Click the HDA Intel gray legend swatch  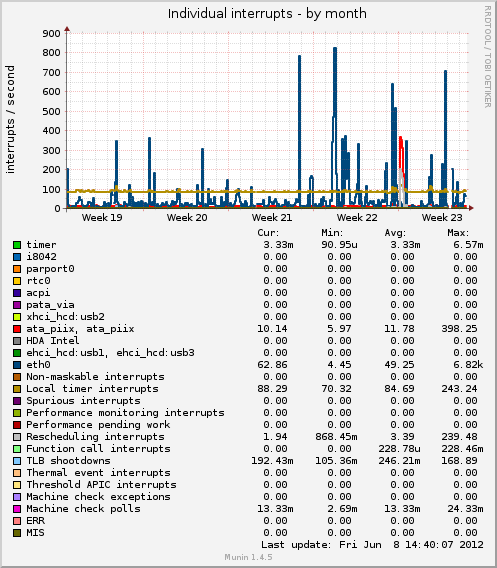17,341
